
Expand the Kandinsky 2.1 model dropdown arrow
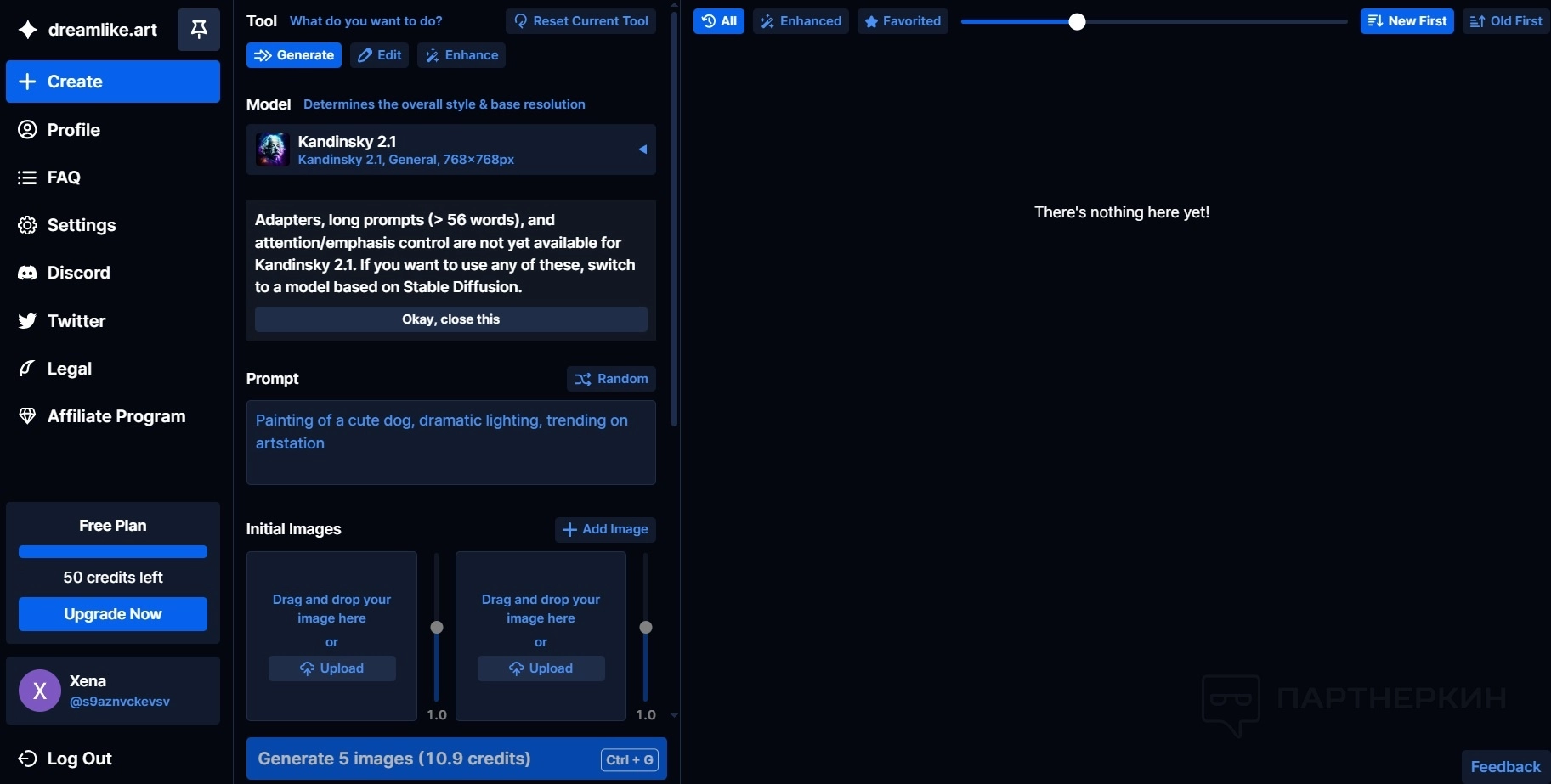tap(642, 149)
